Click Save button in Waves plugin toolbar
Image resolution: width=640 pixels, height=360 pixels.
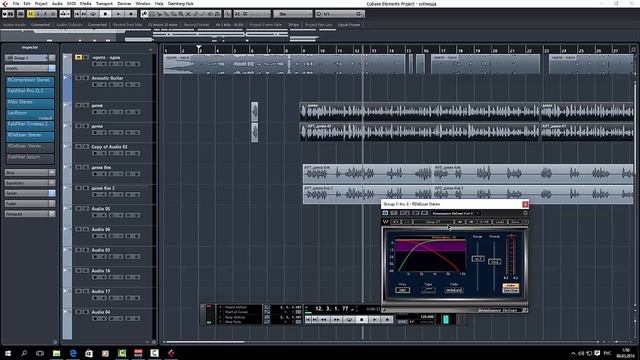pyautogui.click(x=516, y=222)
